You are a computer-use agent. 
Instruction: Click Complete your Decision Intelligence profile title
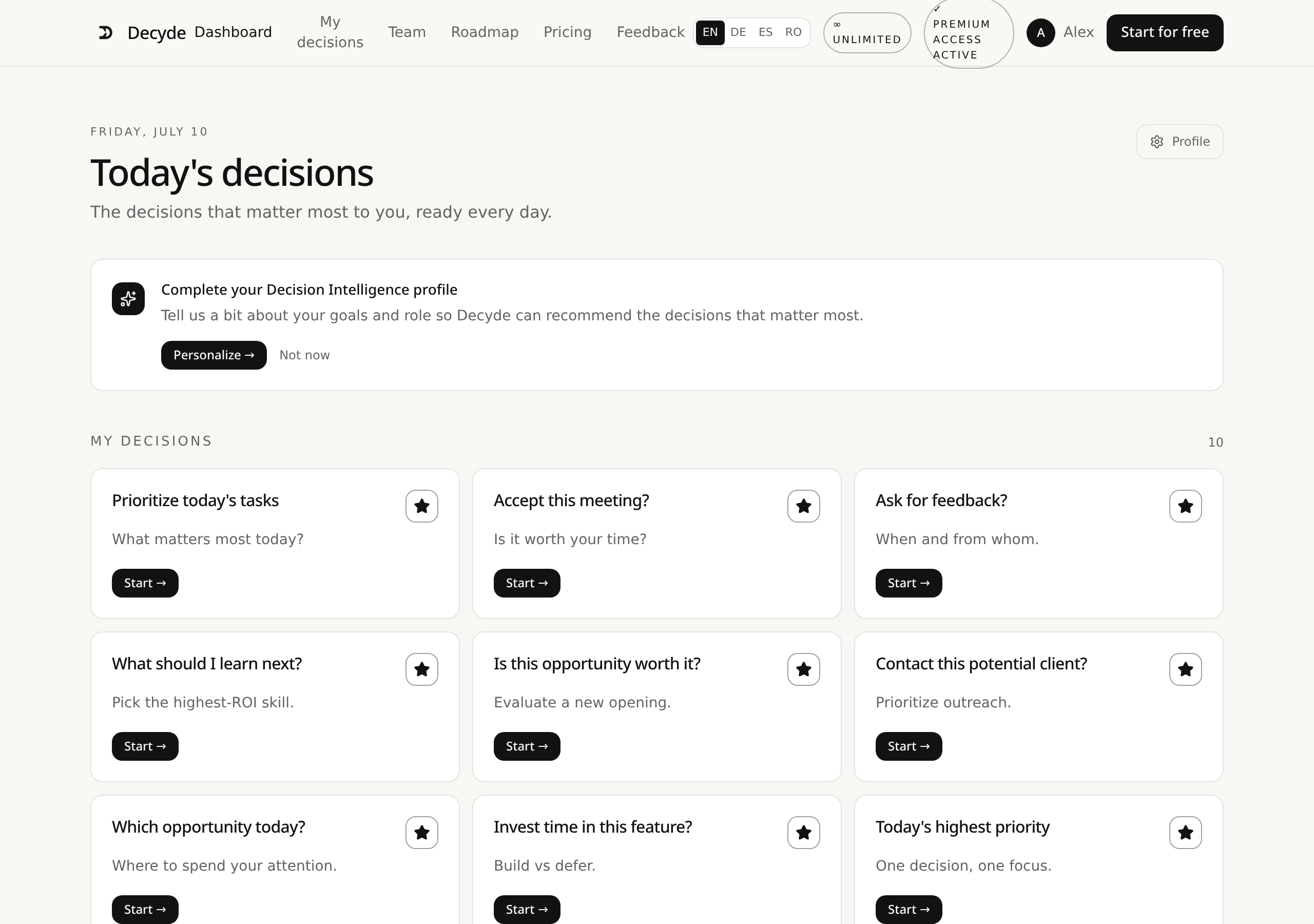309,290
